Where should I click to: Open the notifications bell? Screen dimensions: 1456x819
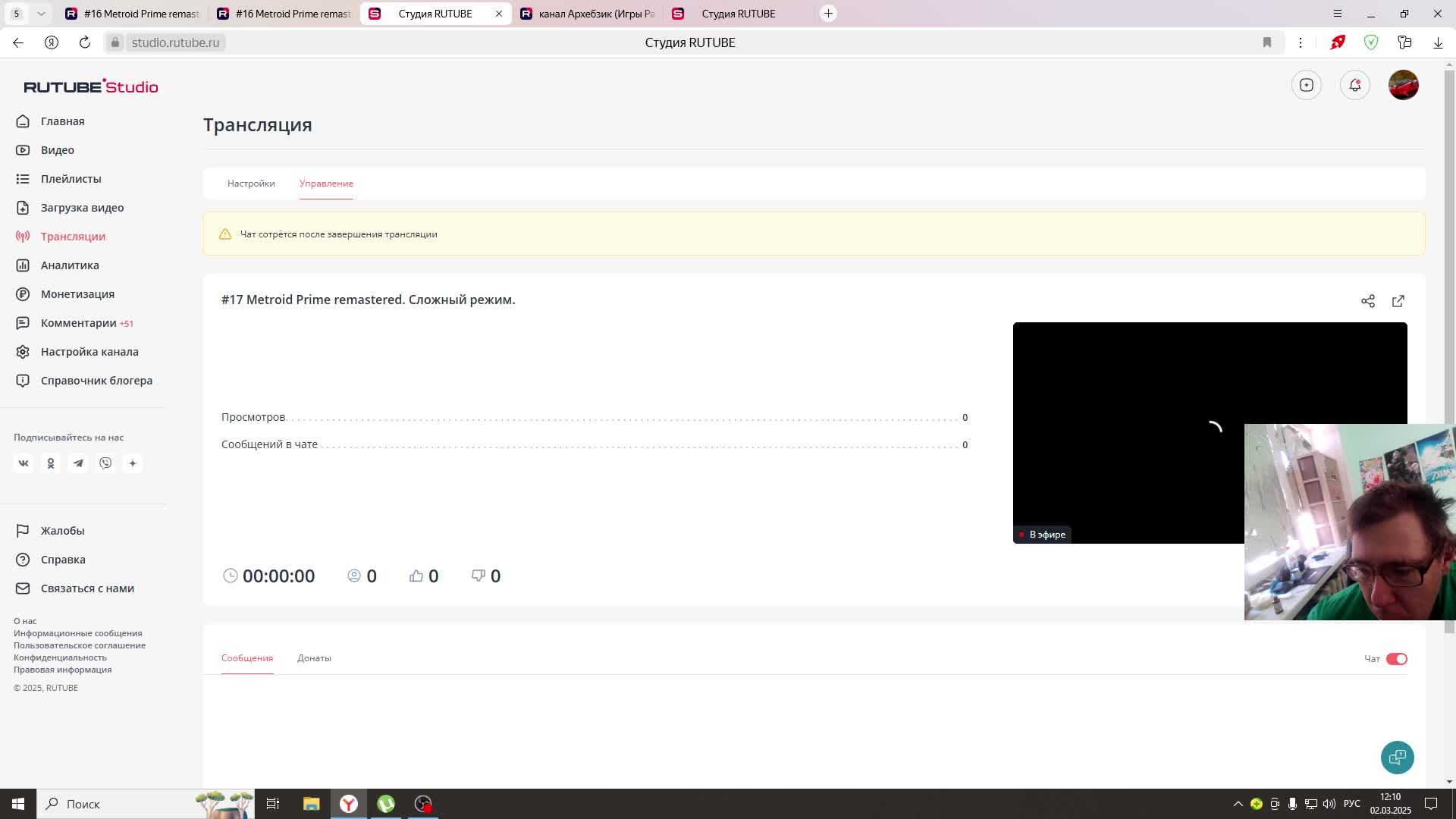pos(1354,85)
